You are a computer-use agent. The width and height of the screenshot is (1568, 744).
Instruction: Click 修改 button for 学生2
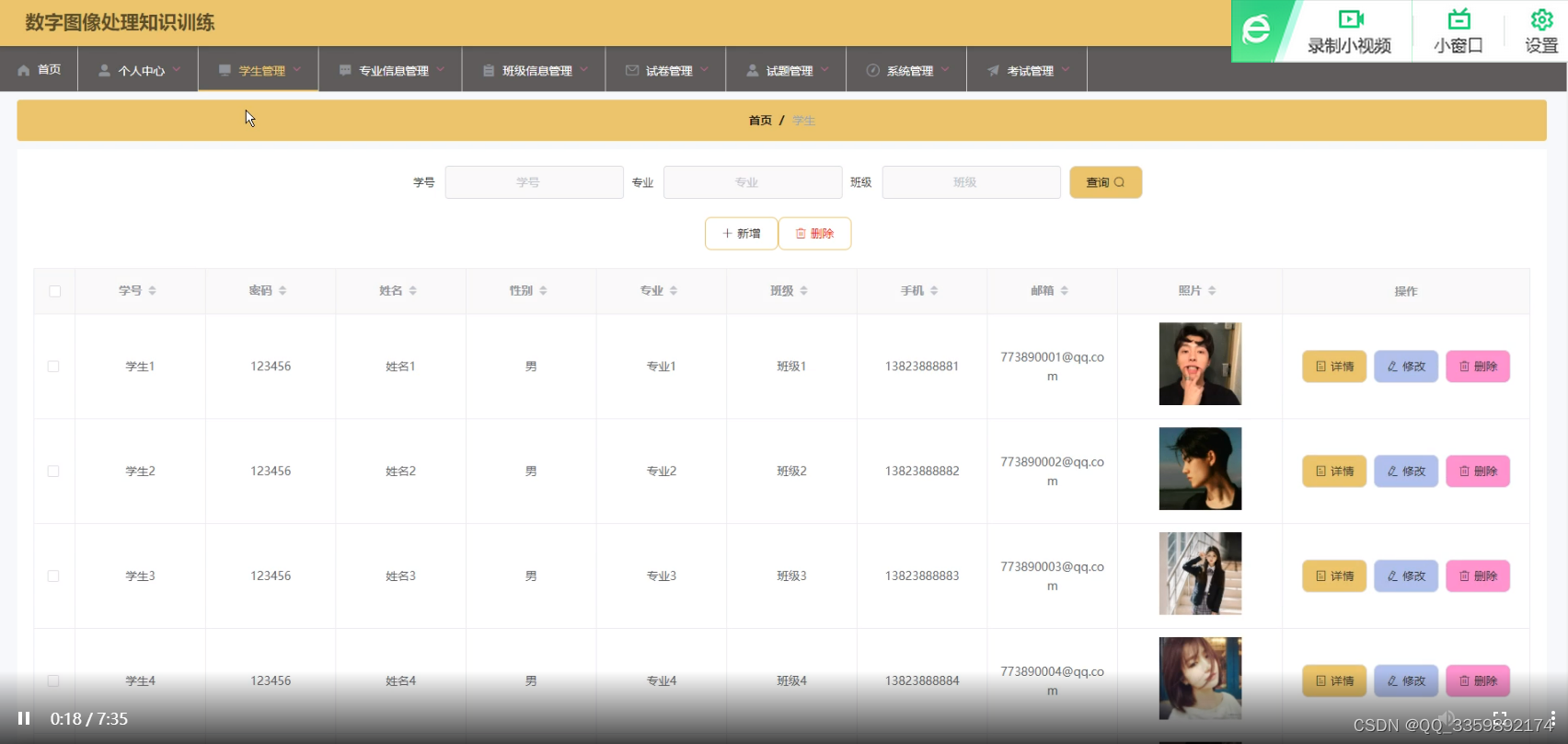(x=1406, y=471)
